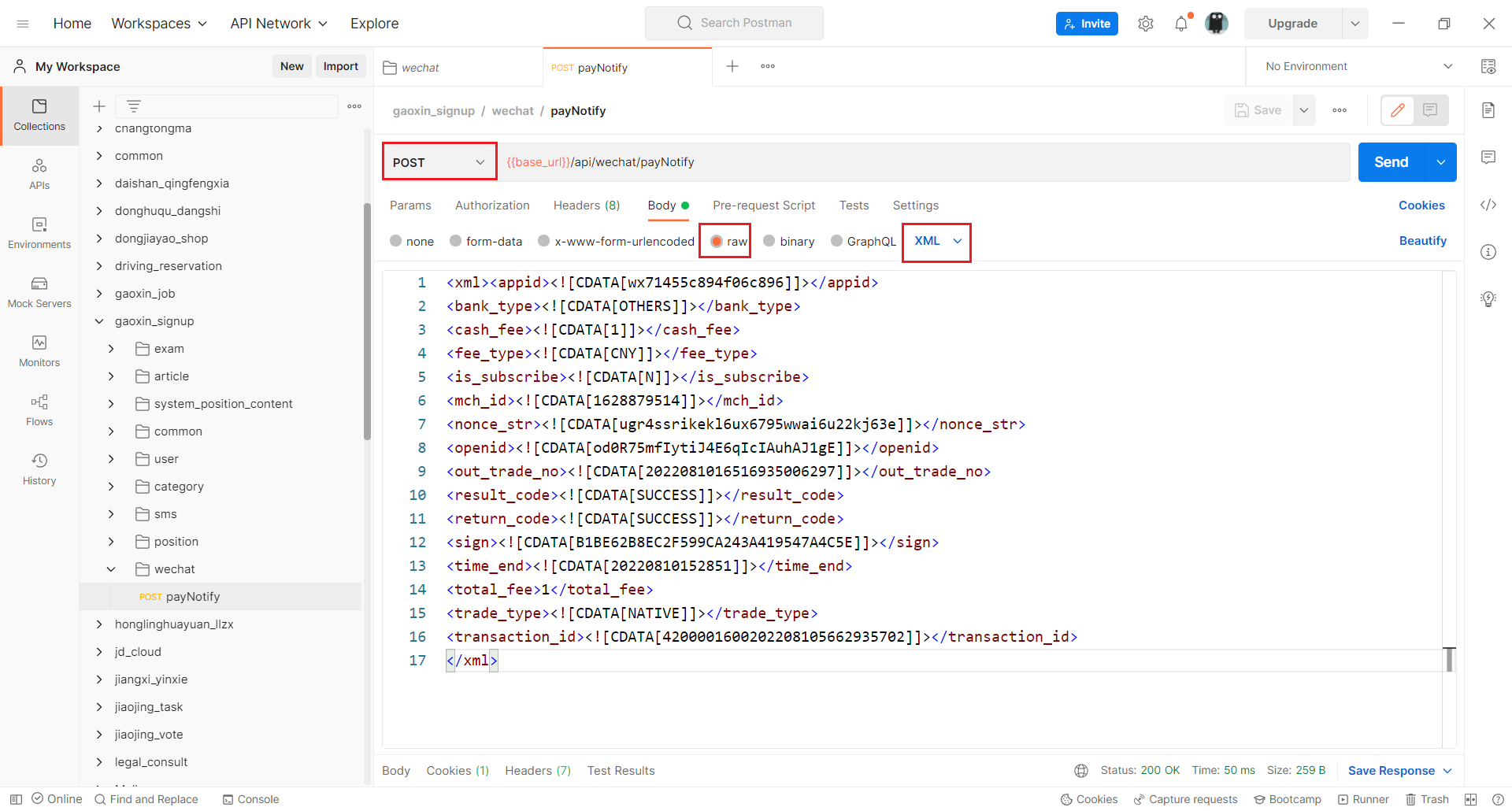Screen dimensions: 1512x811
Task: Expand the gaoxin_job collection
Action: pos(99,294)
